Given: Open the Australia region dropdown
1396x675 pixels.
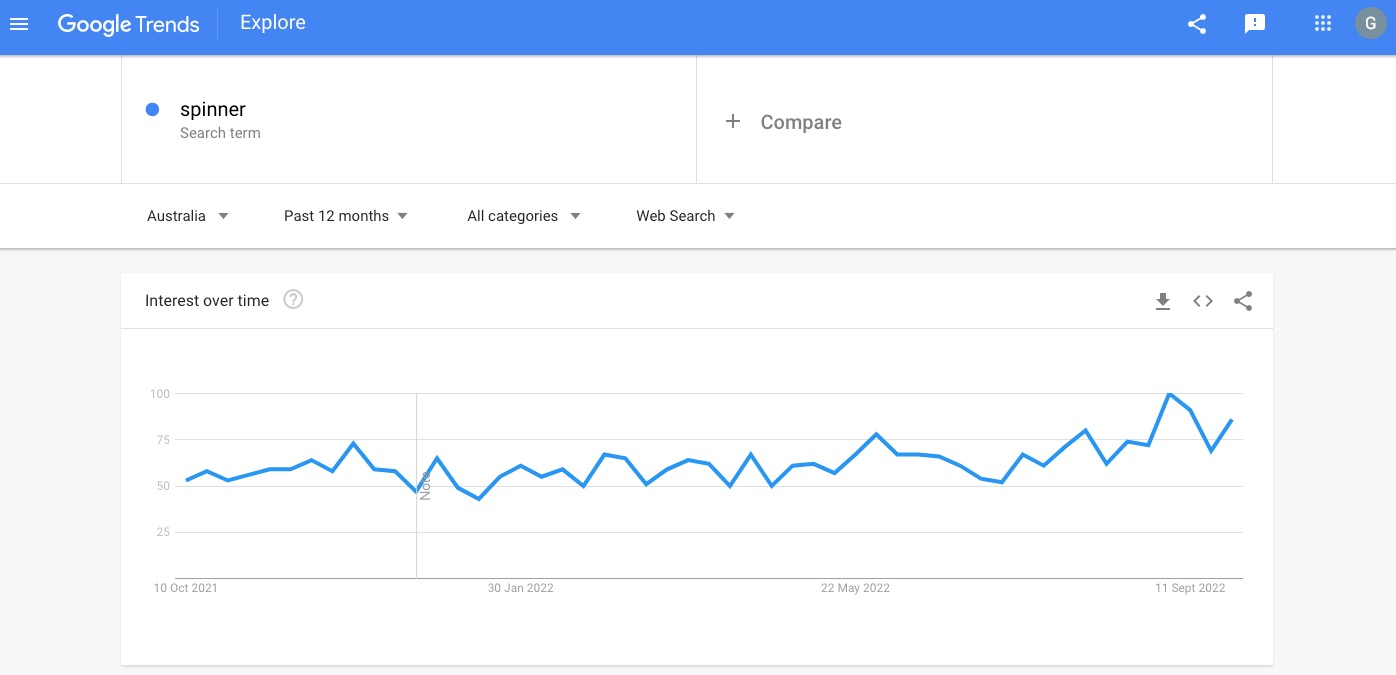Looking at the screenshot, I should click(x=188, y=215).
